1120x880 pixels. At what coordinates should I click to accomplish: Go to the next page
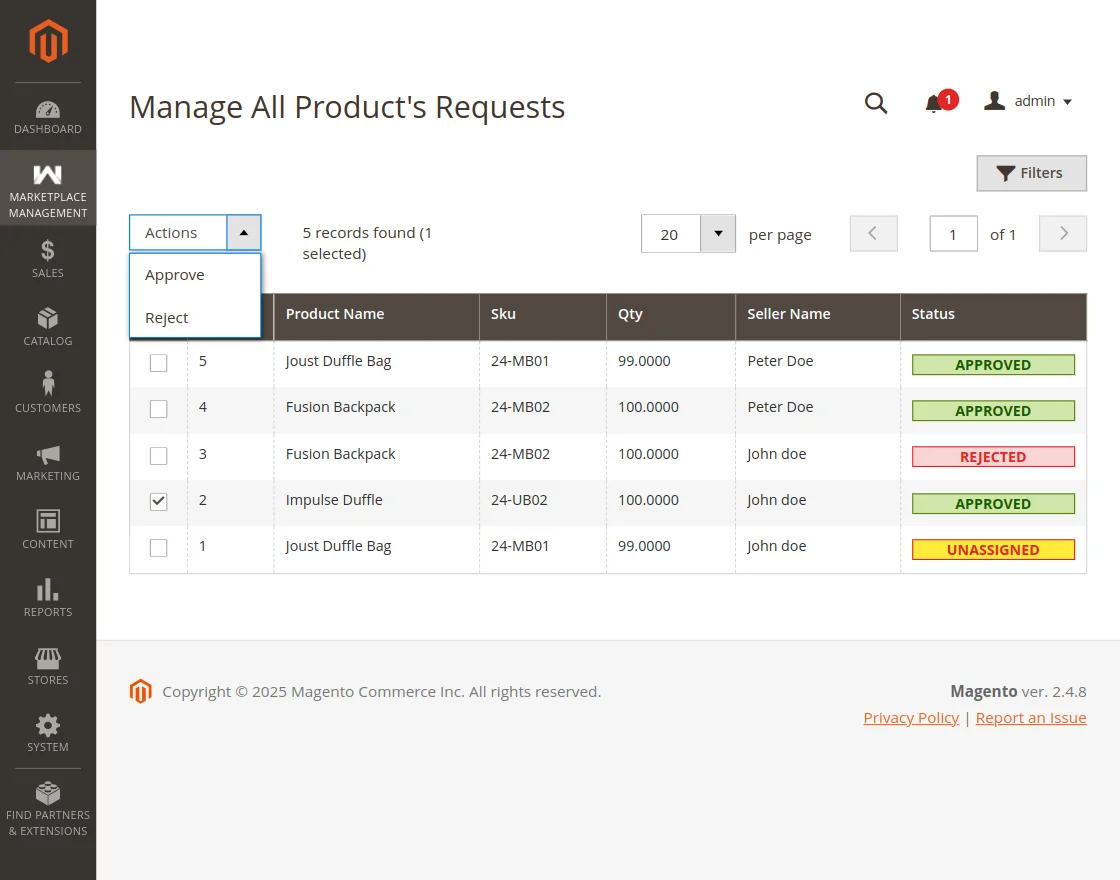[1063, 234]
